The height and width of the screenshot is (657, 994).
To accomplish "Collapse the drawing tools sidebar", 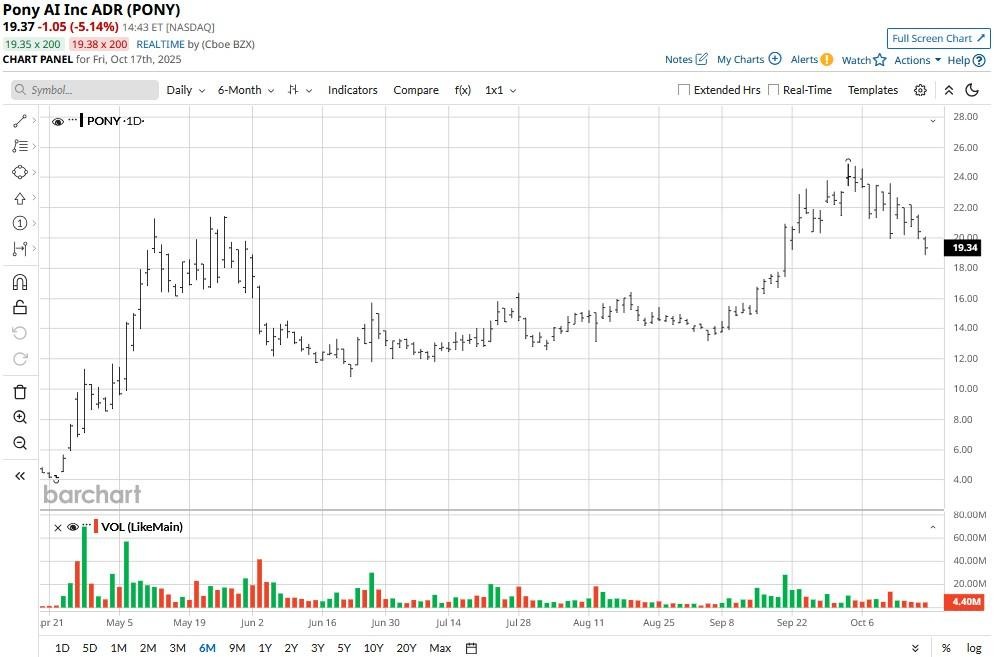I will [x=20, y=476].
